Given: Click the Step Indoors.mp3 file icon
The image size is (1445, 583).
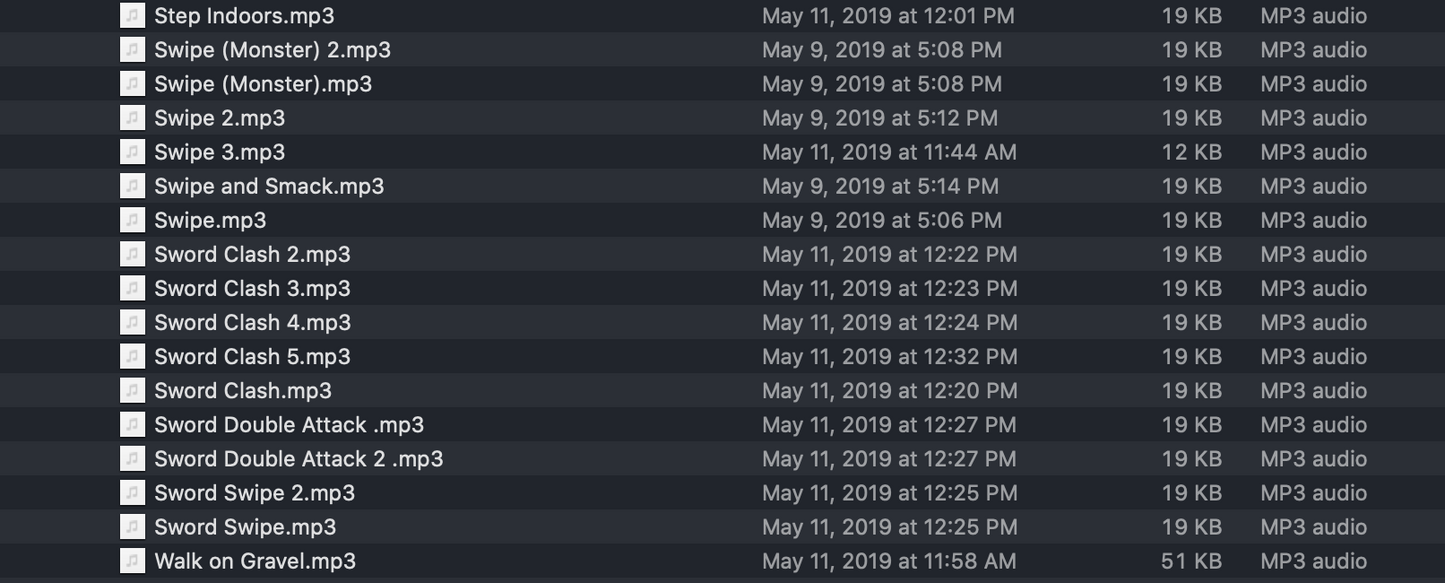Looking at the screenshot, I should tap(132, 16).
